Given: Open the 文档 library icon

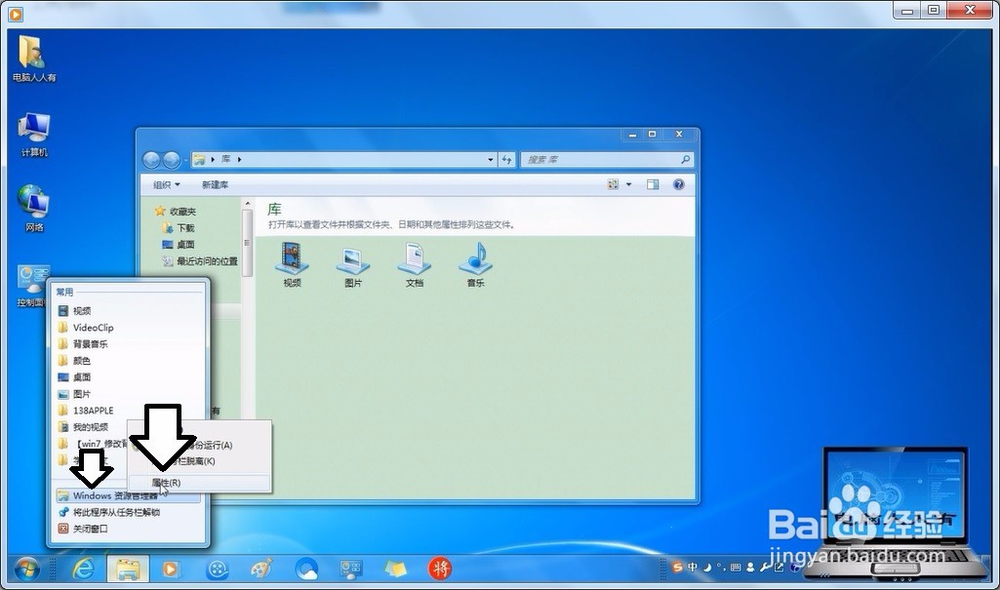Looking at the screenshot, I should 415,265.
